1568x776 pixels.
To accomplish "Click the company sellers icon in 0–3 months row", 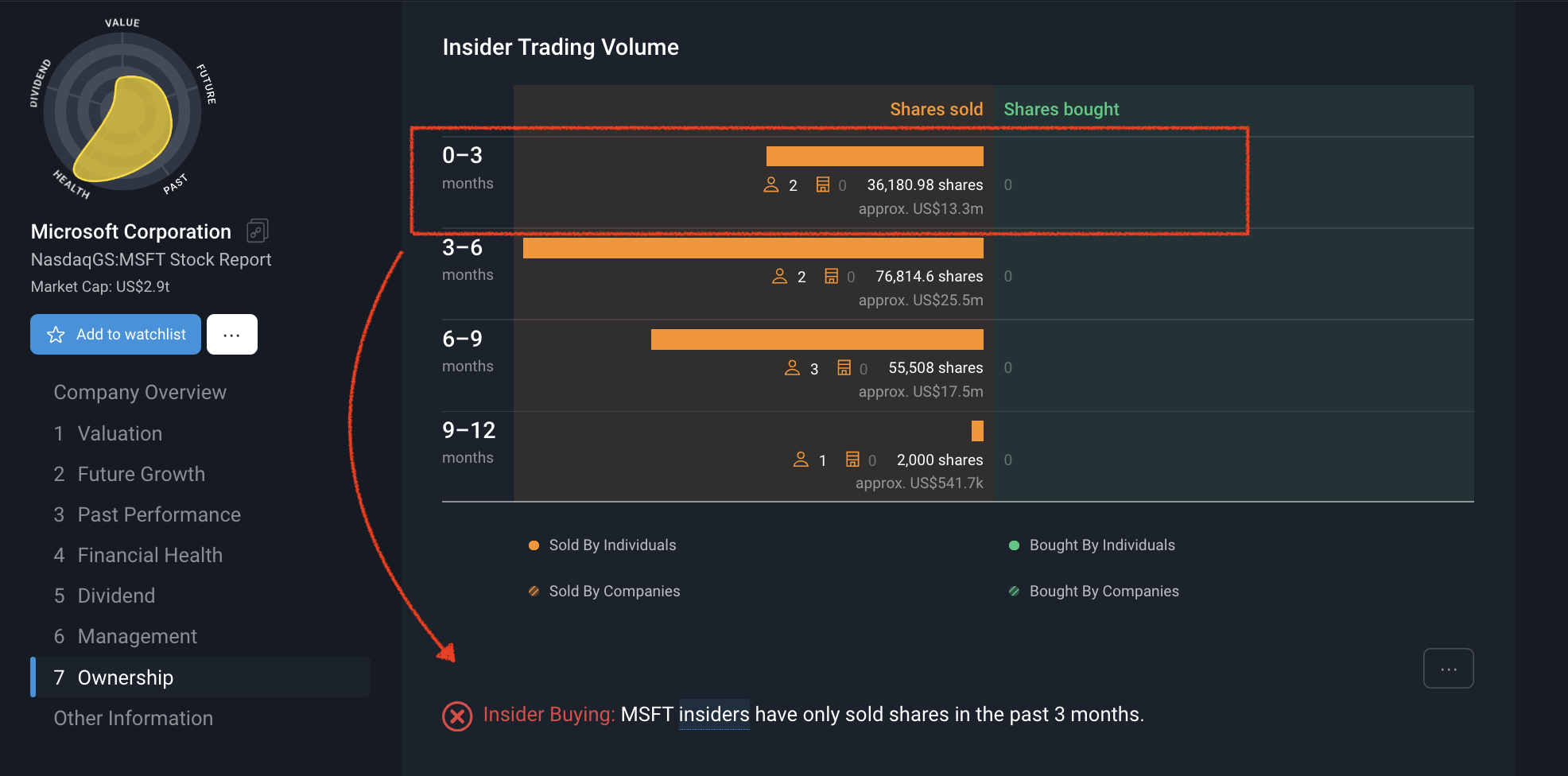I will pos(823,185).
